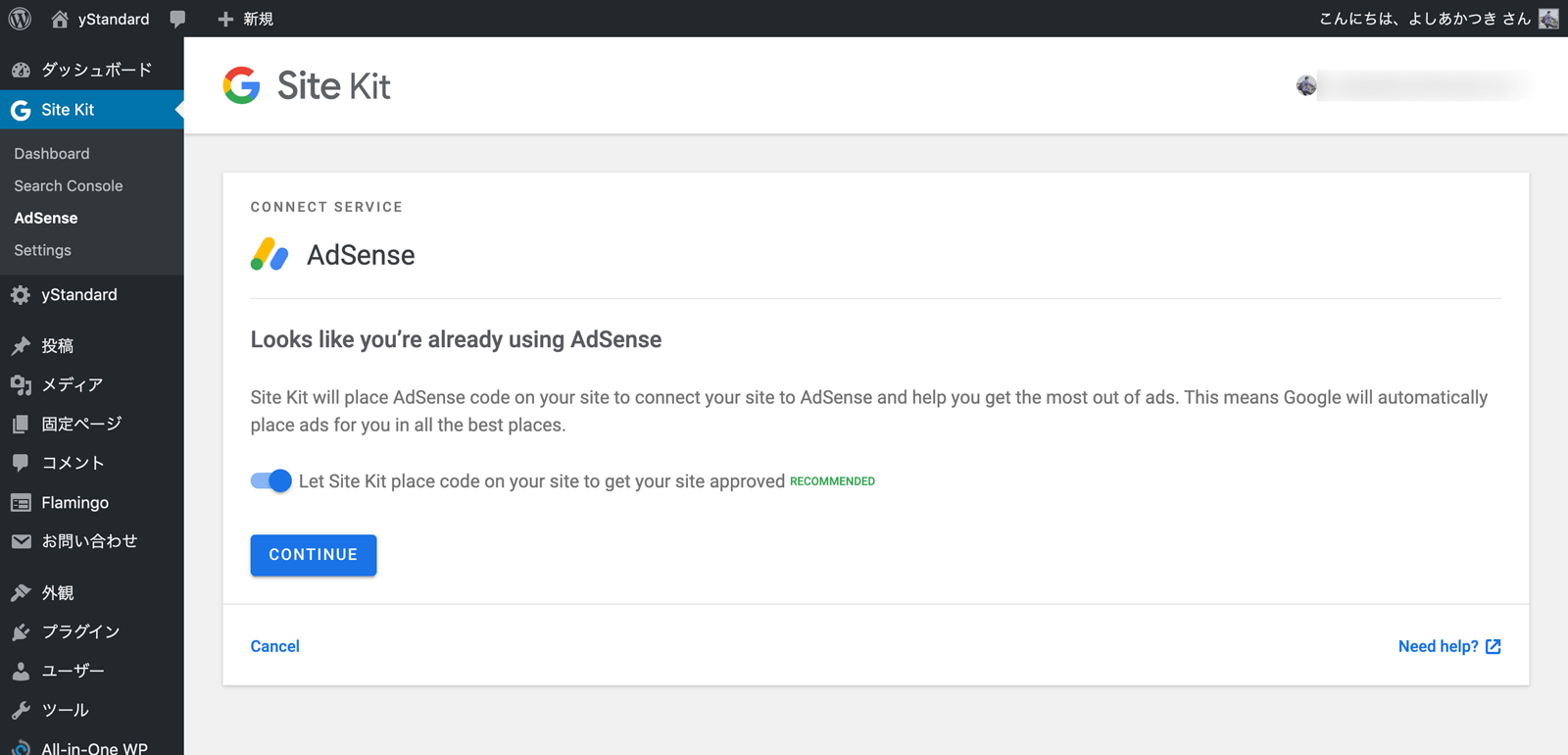Click the Flamingo table icon

21,502
